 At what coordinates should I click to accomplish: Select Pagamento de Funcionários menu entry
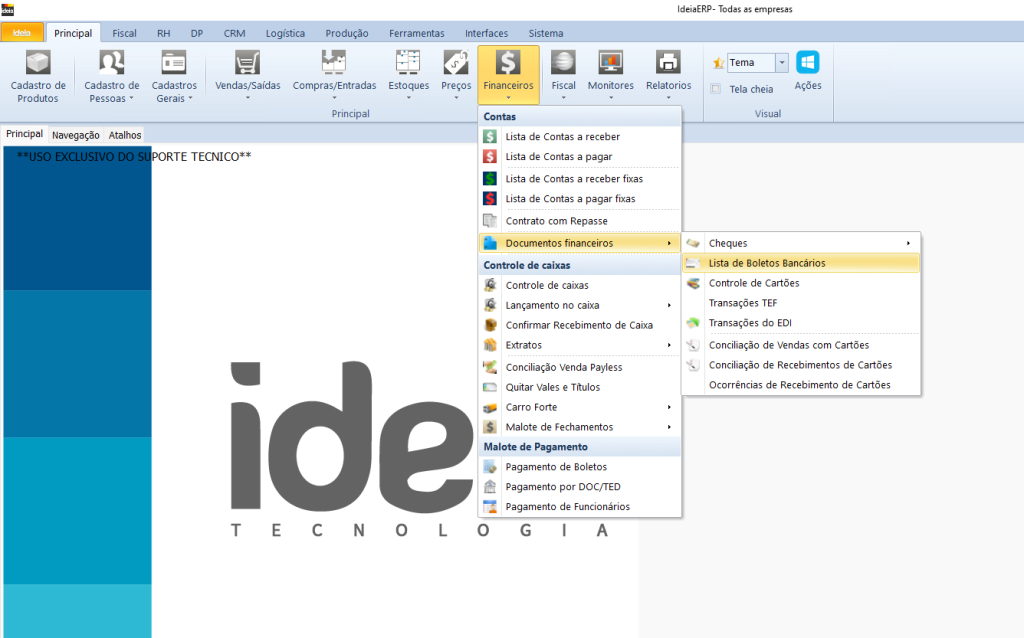click(x=567, y=507)
